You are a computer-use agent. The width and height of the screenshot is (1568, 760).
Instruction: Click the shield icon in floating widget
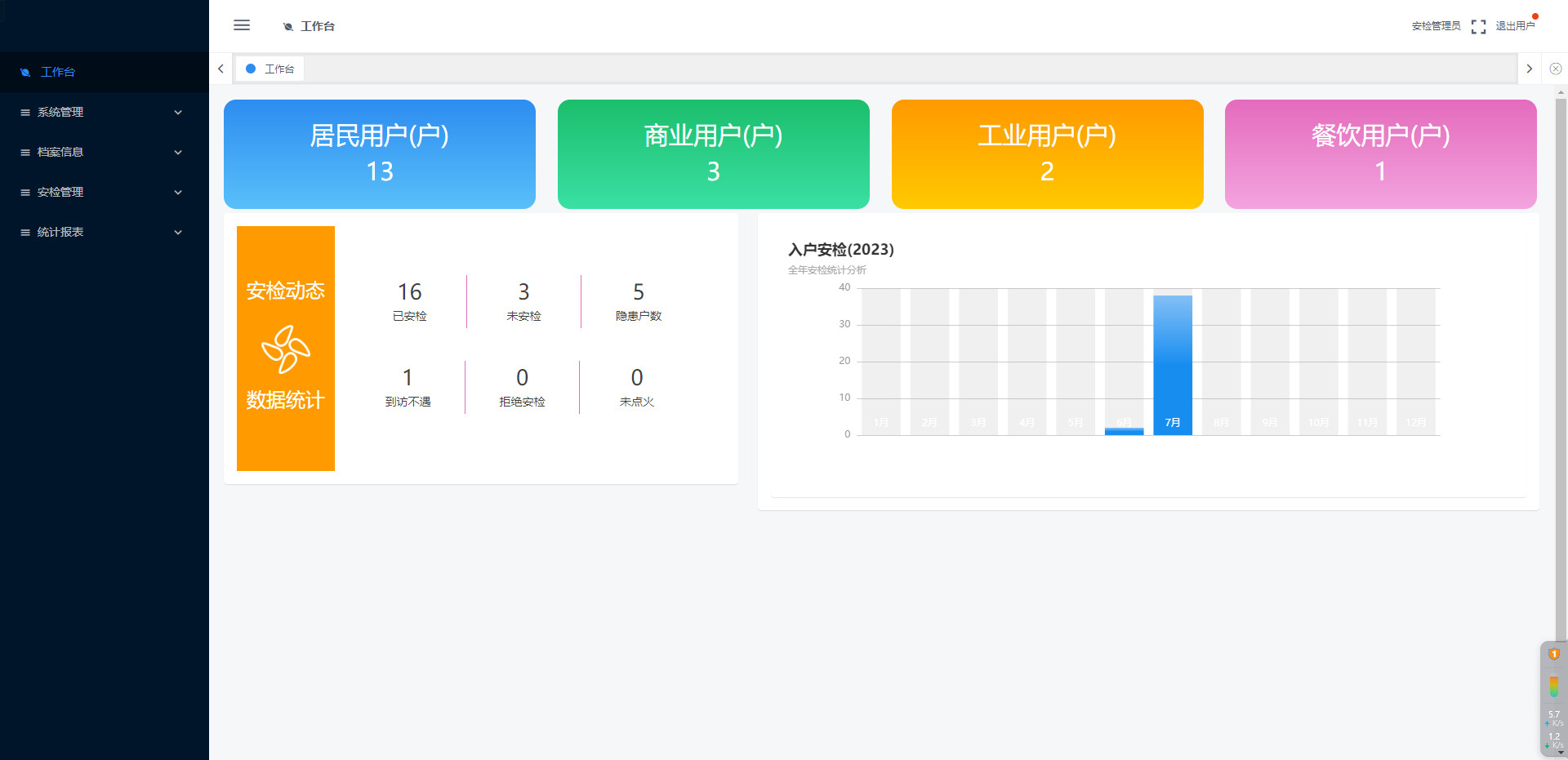tap(1553, 654)
